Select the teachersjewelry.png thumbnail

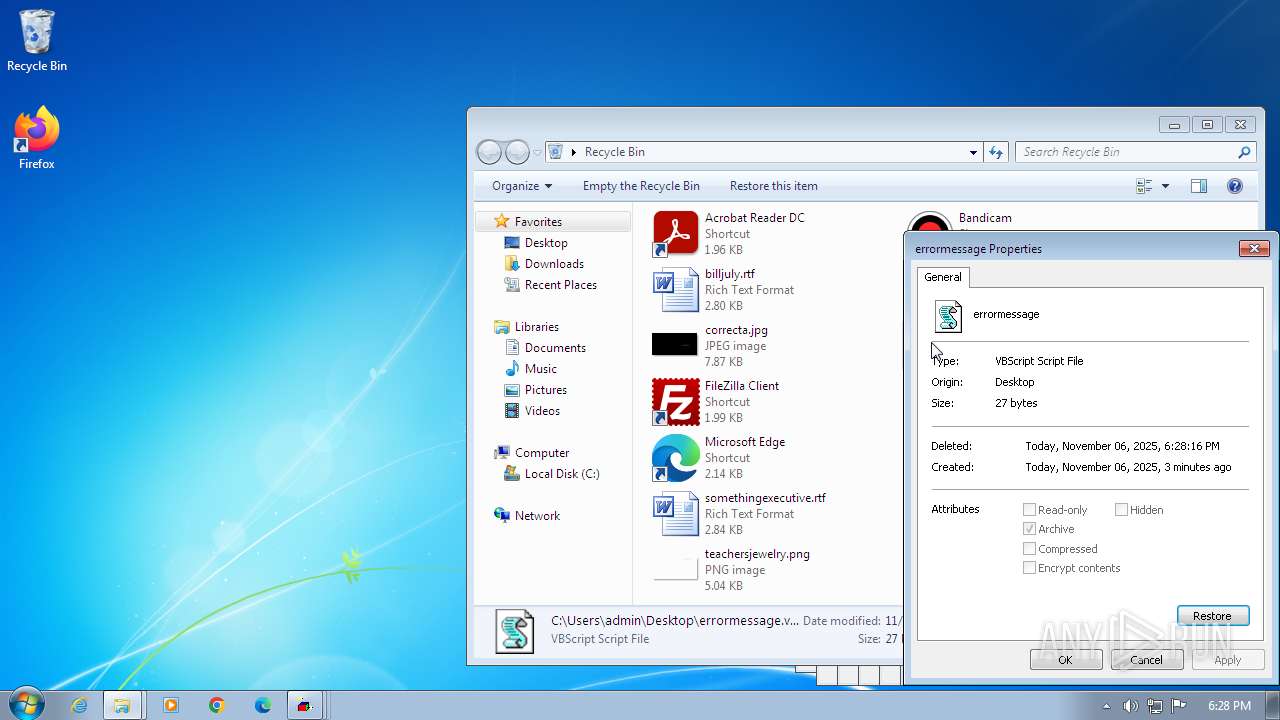tap(675, 569)
